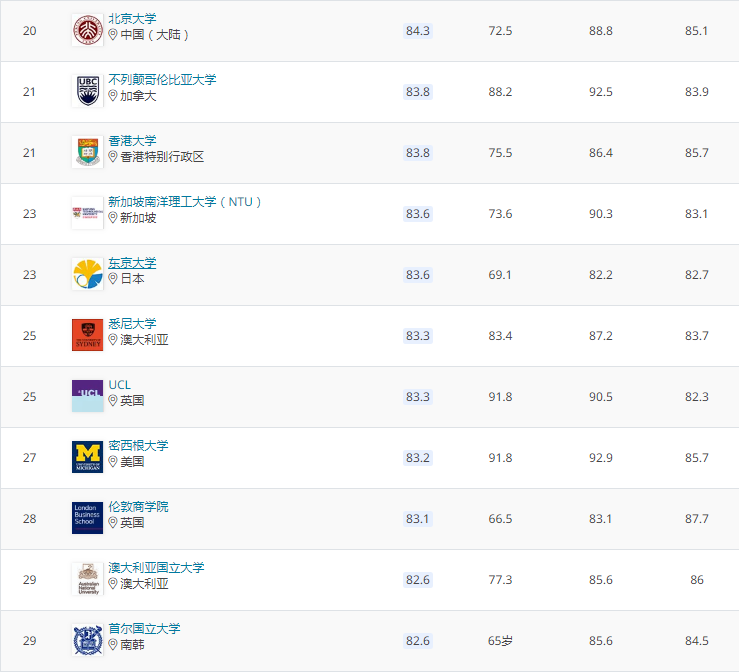739x672 pixels.
Task: Click the NTU Singapore logo
Action: [87, 213]
